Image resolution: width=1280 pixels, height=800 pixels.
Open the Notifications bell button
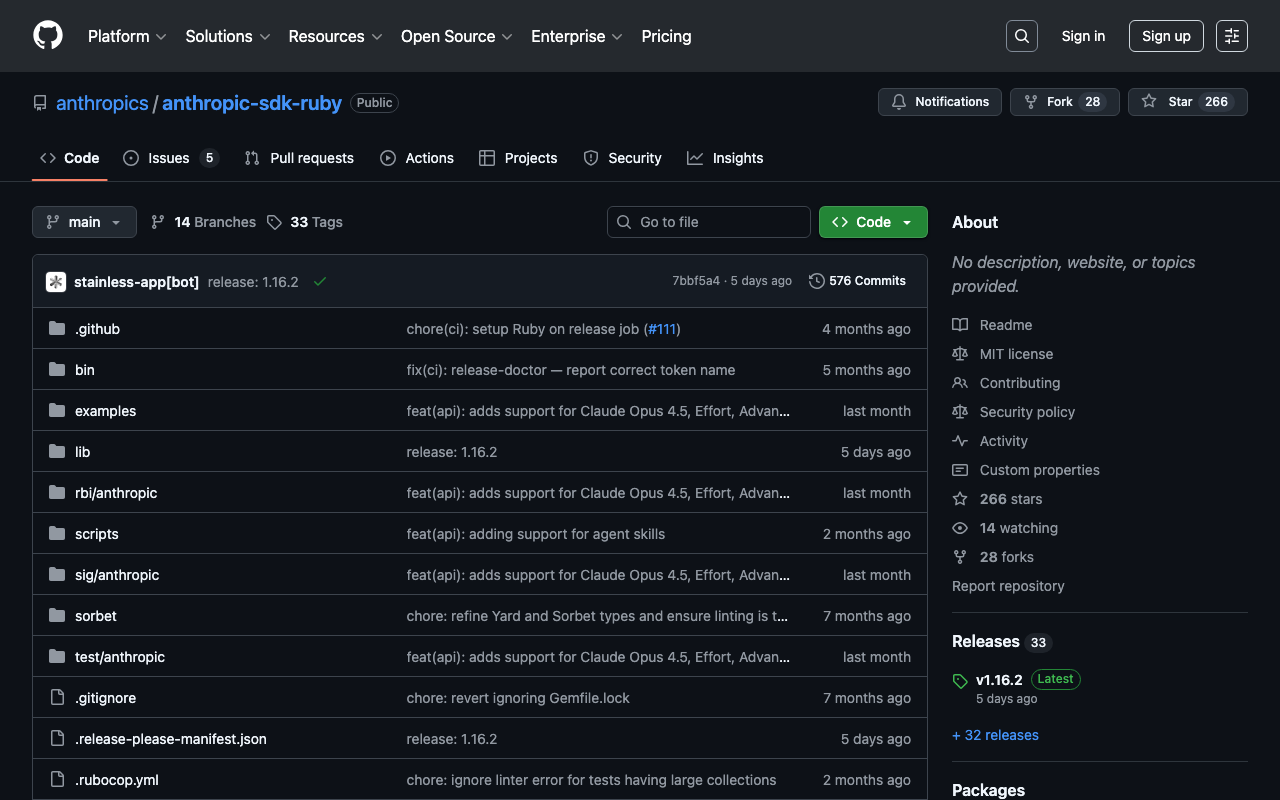939,102
